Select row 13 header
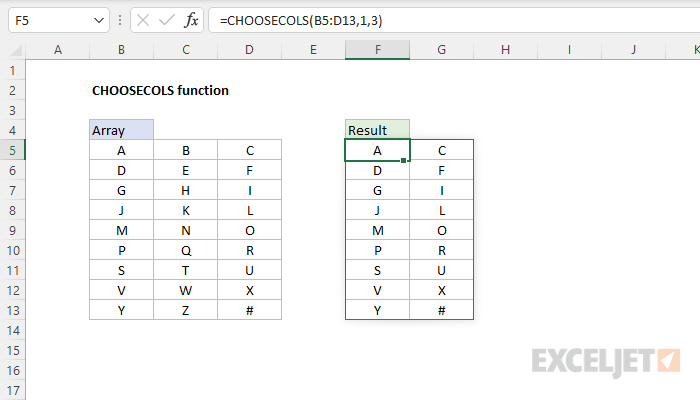This screenshot has height=400, width=700. 12,310
